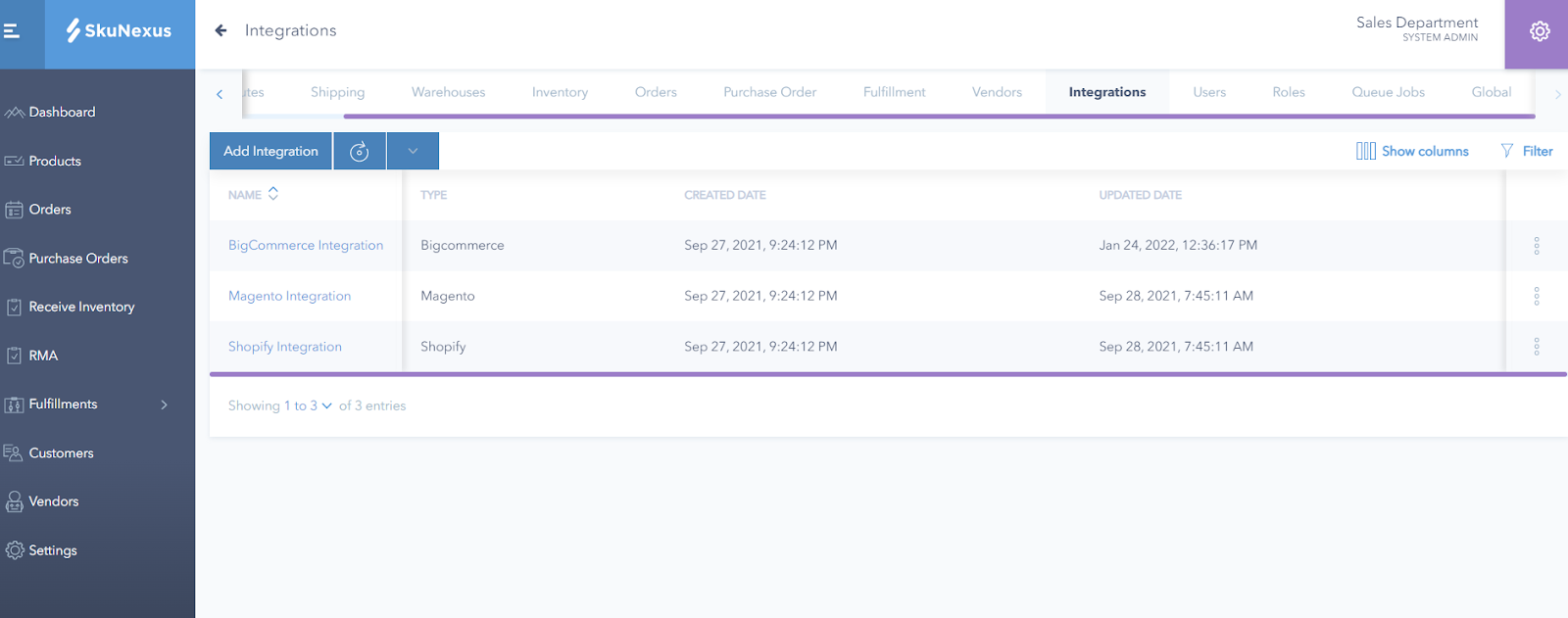Switch to the Queue Jobs tab
The width and height of the screenshot is (1568, 618).
pyautogui.click(x=1388, y=92)
